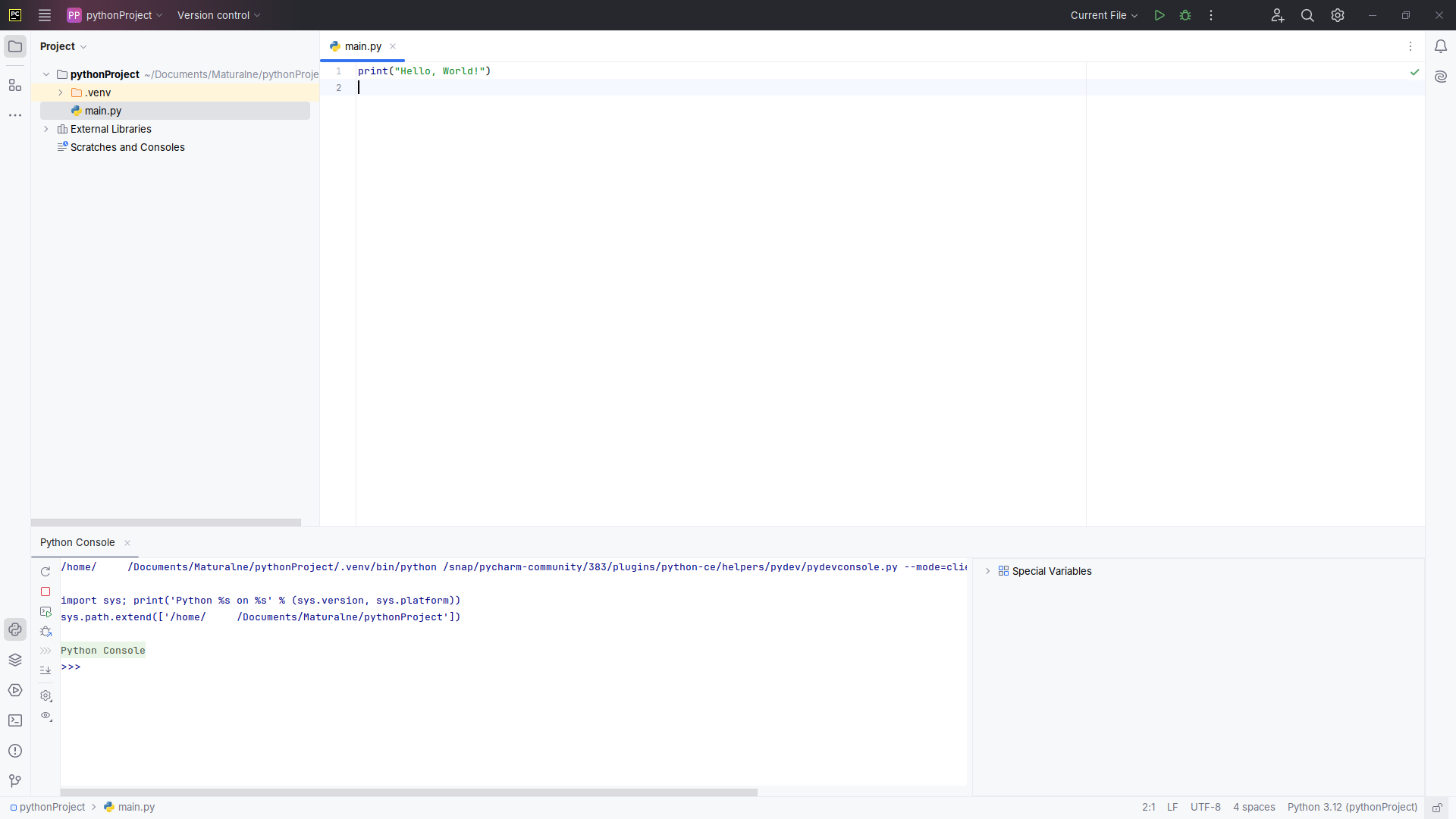Open more tool windows ellipsis
This screenshot has width=1456, height=819.
15,115
